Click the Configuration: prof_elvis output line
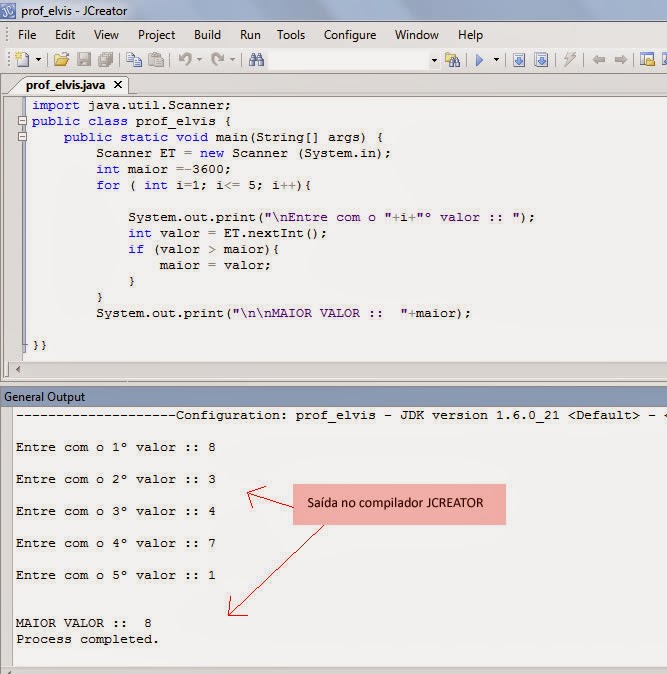This screenshot has height=674, width=667. pyautogui.click(x=341, y=416)
